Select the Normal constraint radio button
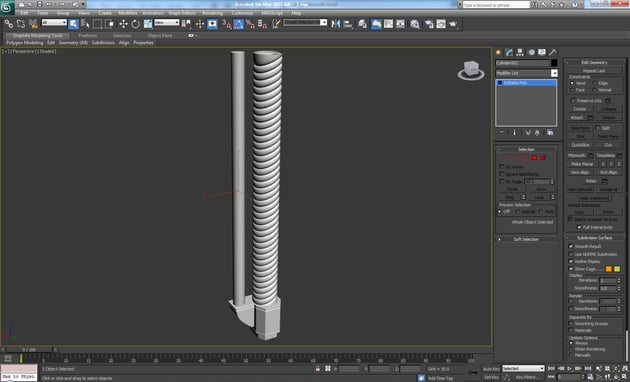 595,90
